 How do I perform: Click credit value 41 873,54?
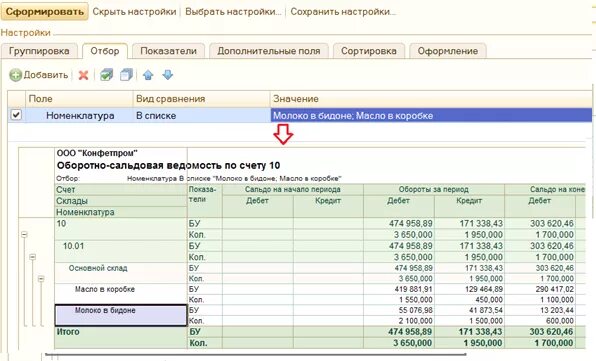pyautogui.click(x=486, y=310)
